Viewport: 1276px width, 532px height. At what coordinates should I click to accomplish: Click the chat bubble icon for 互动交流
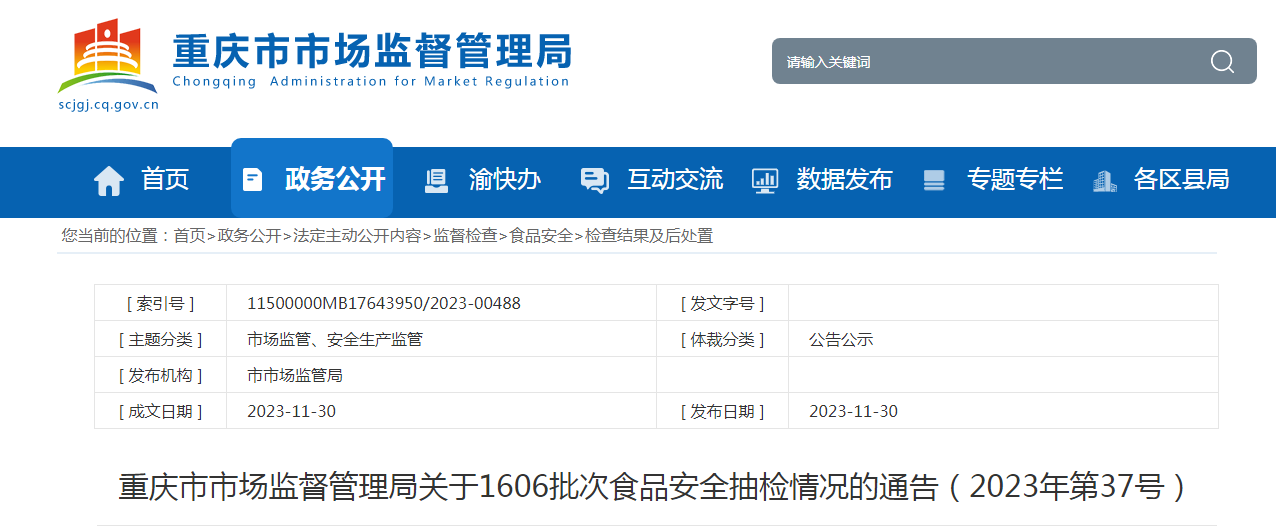coord(595,180)
